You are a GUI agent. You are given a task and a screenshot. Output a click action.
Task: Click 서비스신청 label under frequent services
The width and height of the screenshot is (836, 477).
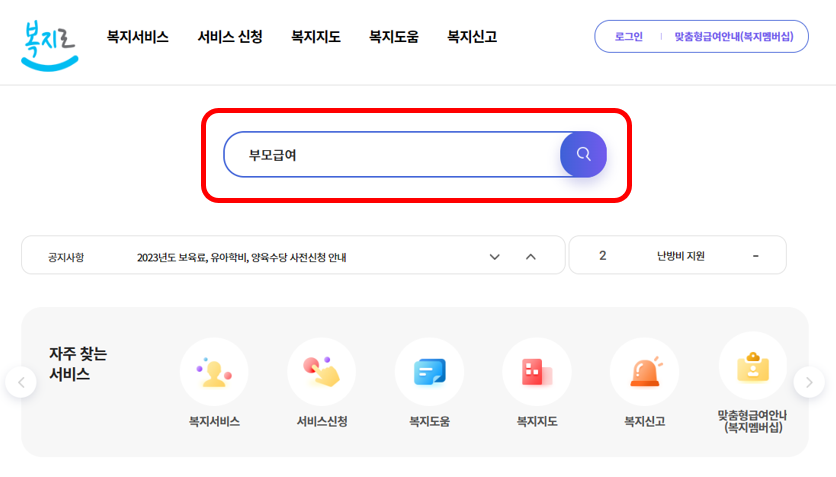coord(322,422)
